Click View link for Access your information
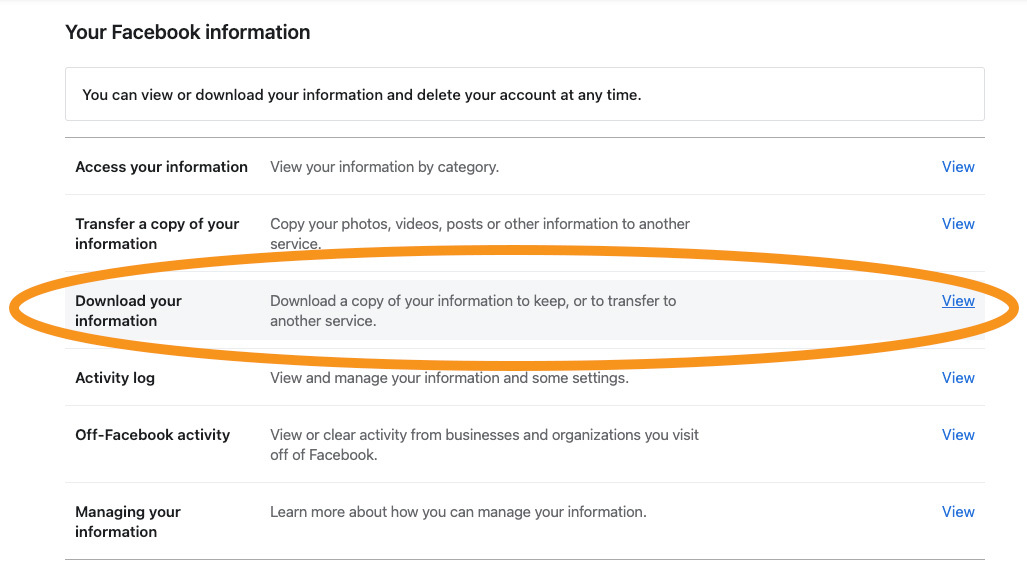1027x561 pixels. pyautogui.click(x=957, y=167)
